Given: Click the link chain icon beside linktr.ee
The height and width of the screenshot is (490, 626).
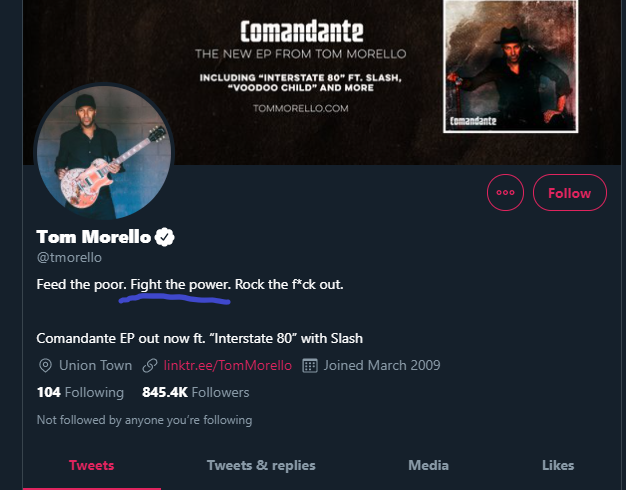Looking at the screenshot, I should [x=150, y=365].
